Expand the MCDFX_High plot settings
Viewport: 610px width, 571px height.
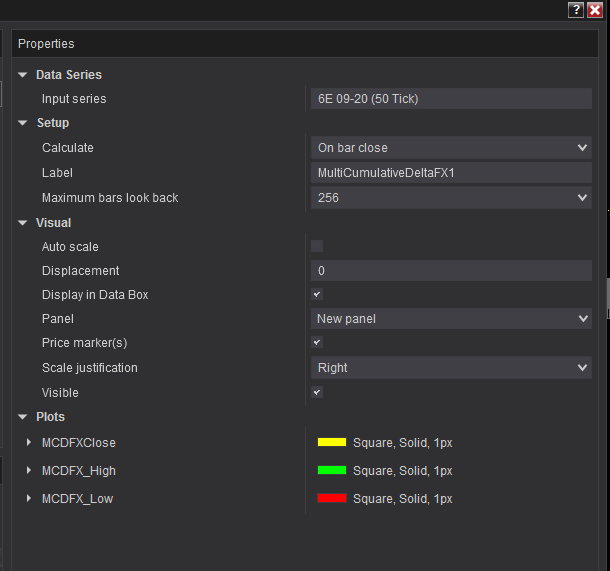pyautogui.click(x=29, y=470)
